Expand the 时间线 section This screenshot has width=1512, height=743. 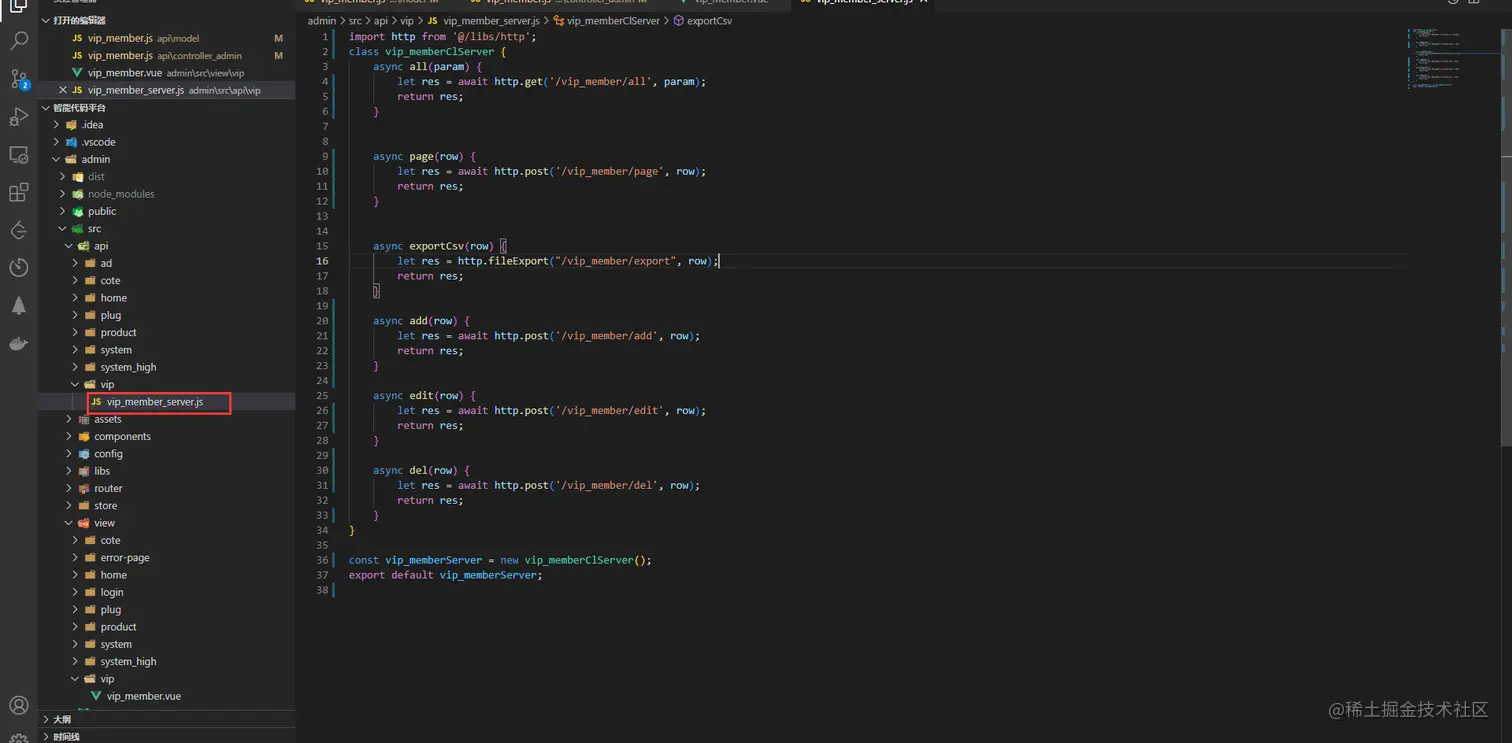pyautogui.click(x=46, y=737)
